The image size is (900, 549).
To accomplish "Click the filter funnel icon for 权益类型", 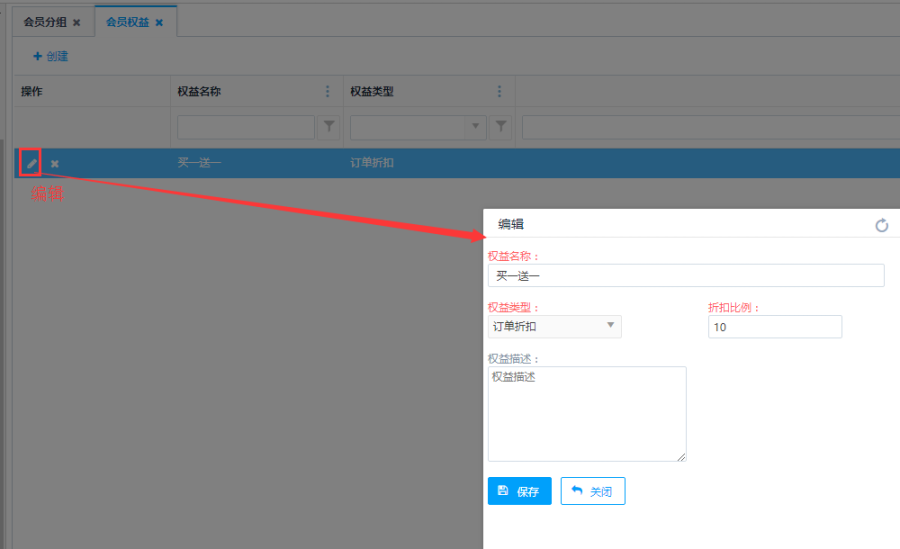I will 501,127.
